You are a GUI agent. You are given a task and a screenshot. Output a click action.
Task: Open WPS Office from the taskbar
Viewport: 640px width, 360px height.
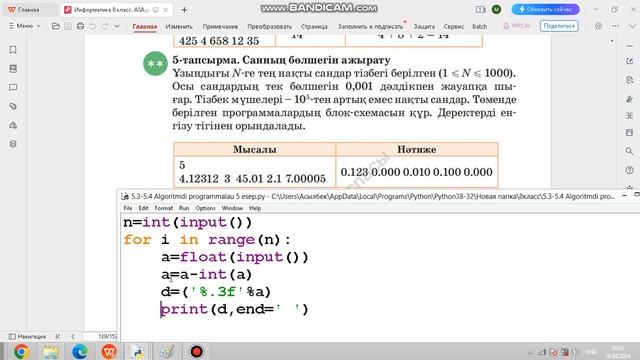(109, 351)
